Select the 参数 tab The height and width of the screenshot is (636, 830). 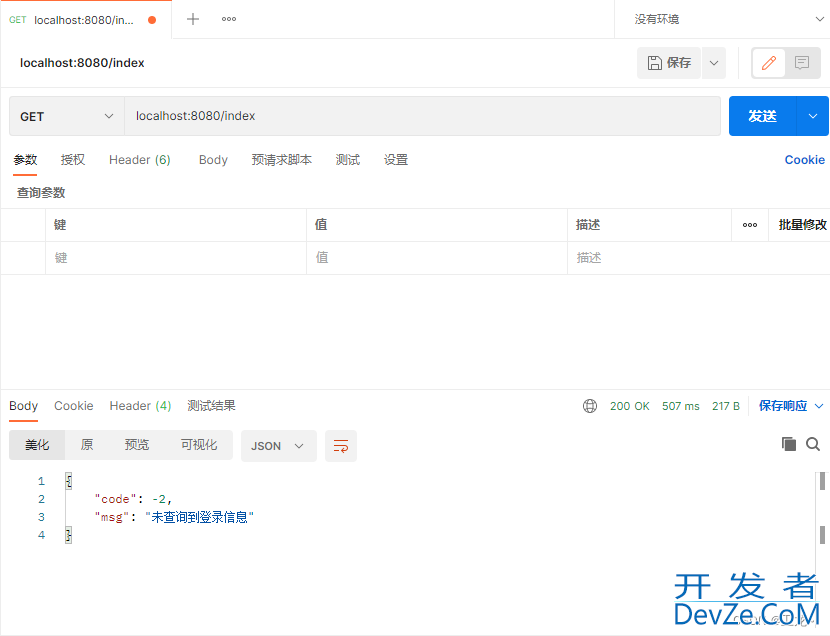coord(25,160)
